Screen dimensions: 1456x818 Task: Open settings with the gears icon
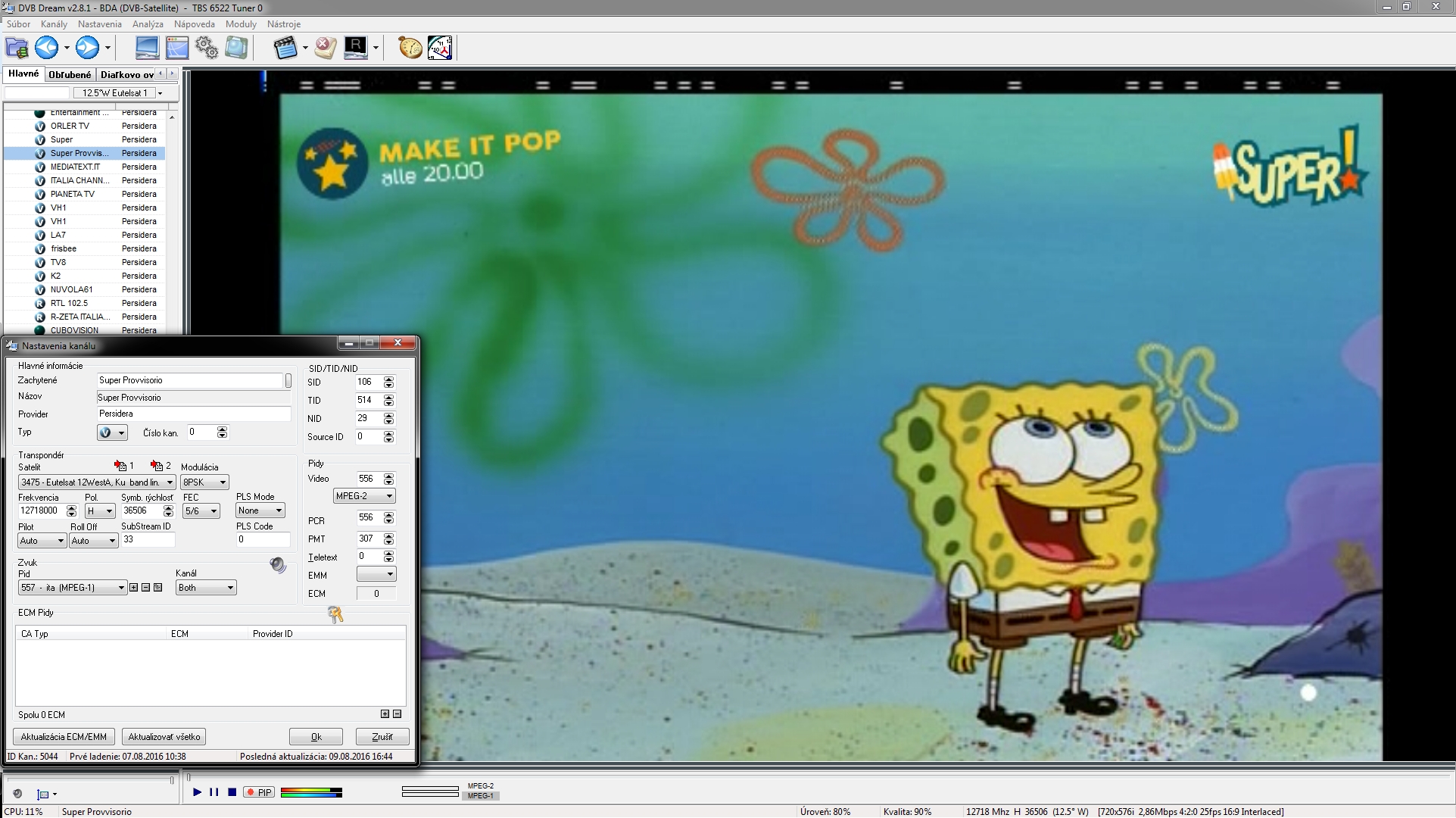point(207,48)
